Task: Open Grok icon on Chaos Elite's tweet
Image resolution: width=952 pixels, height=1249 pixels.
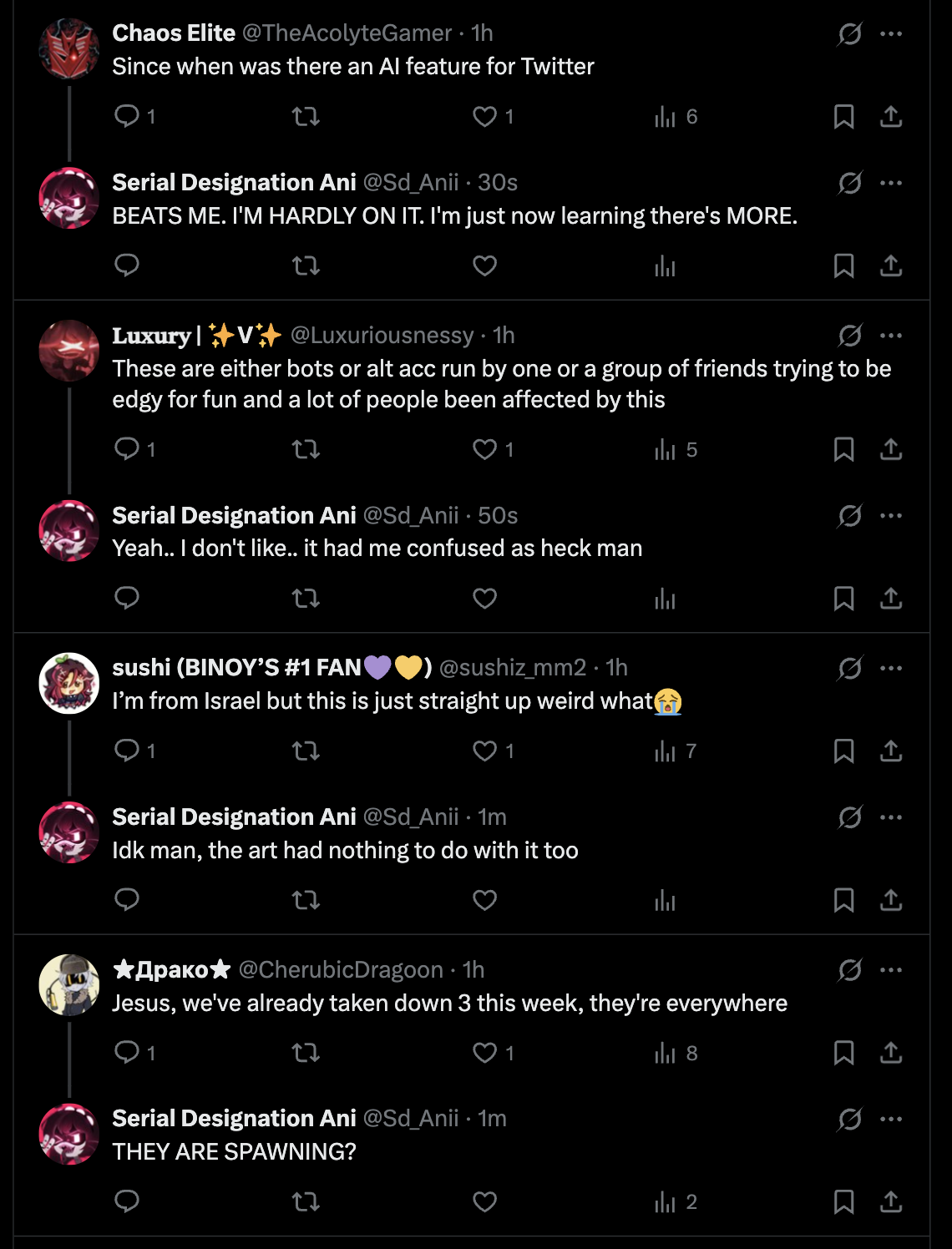Action: (850, 34)
